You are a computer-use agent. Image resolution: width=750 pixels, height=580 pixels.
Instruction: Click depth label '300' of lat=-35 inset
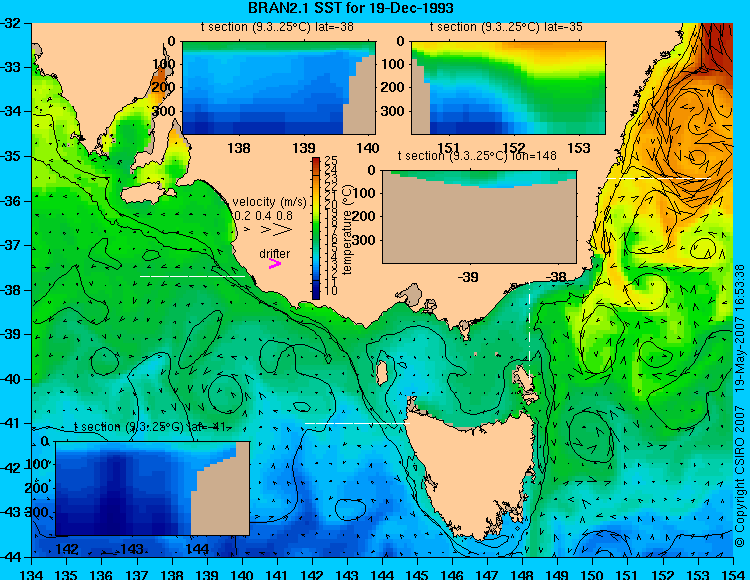tap(393, 111)
